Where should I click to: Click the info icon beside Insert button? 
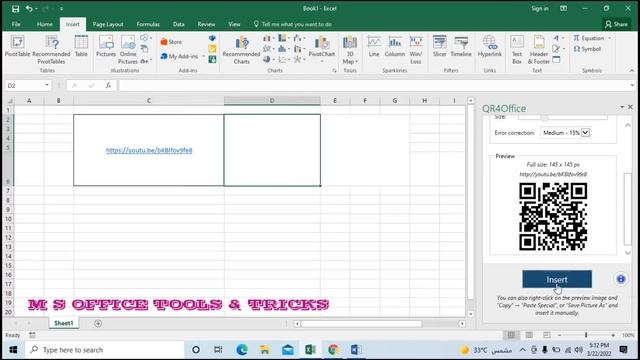point(621,279)
